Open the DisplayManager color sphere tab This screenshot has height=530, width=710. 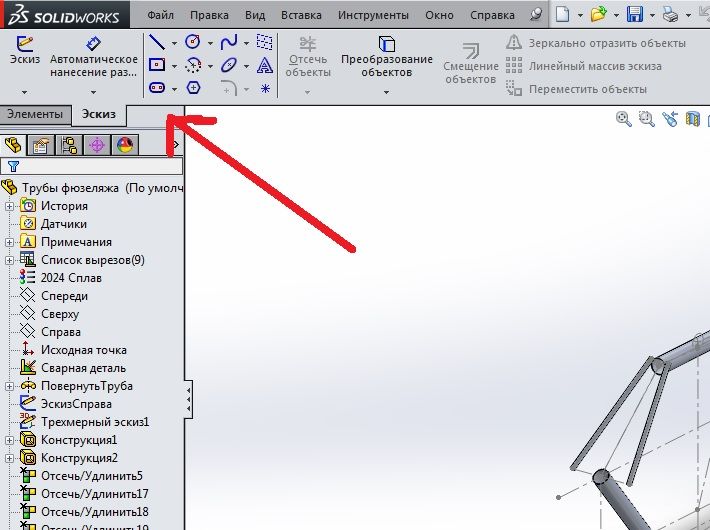pyautogui.click(x=125, y=145)
